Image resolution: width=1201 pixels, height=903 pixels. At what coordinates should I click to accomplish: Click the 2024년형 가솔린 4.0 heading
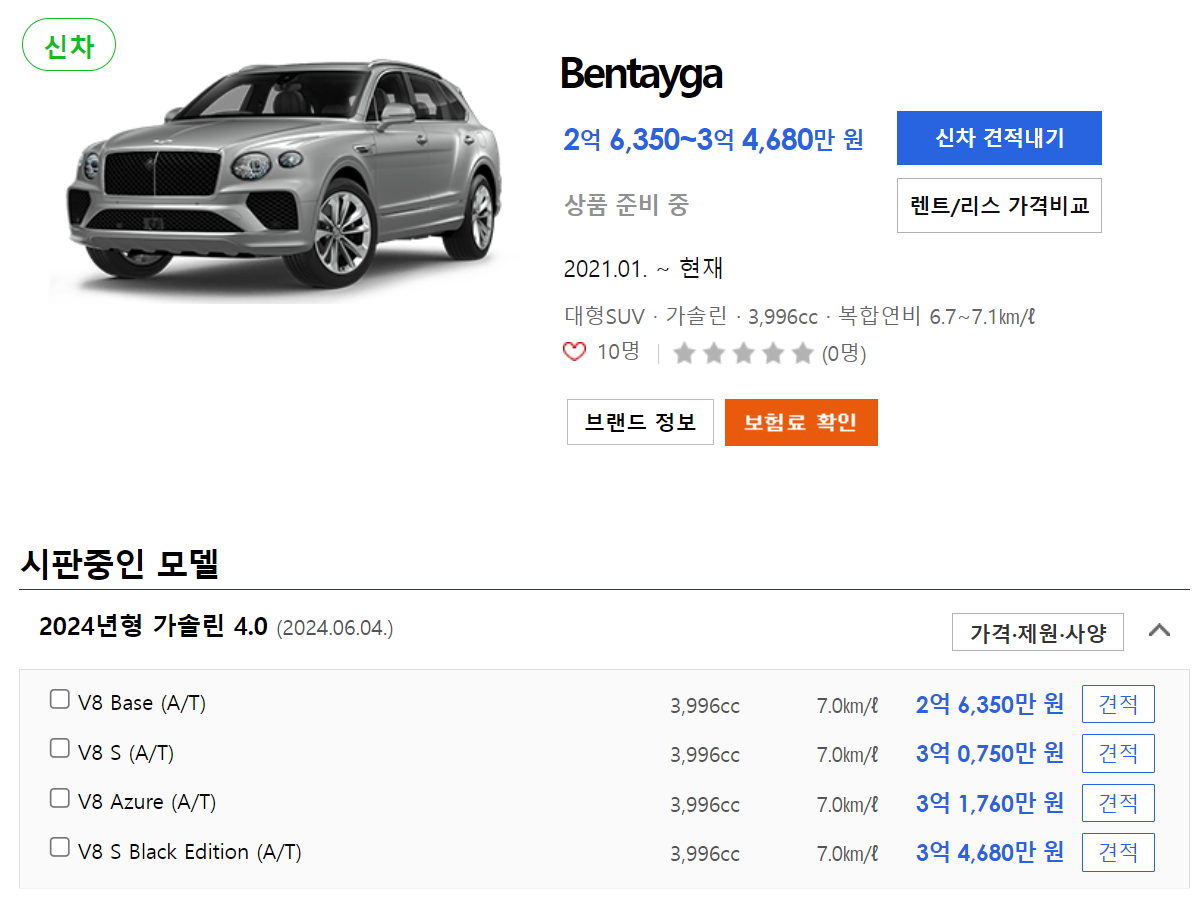(x=153, y=627)
